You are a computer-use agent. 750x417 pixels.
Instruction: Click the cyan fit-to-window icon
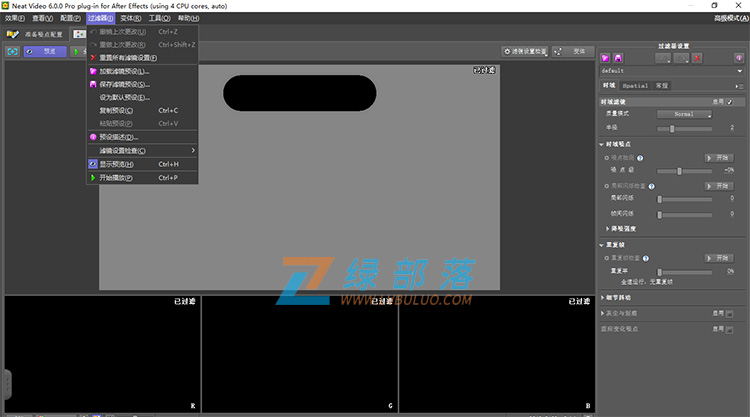(12, 51)
